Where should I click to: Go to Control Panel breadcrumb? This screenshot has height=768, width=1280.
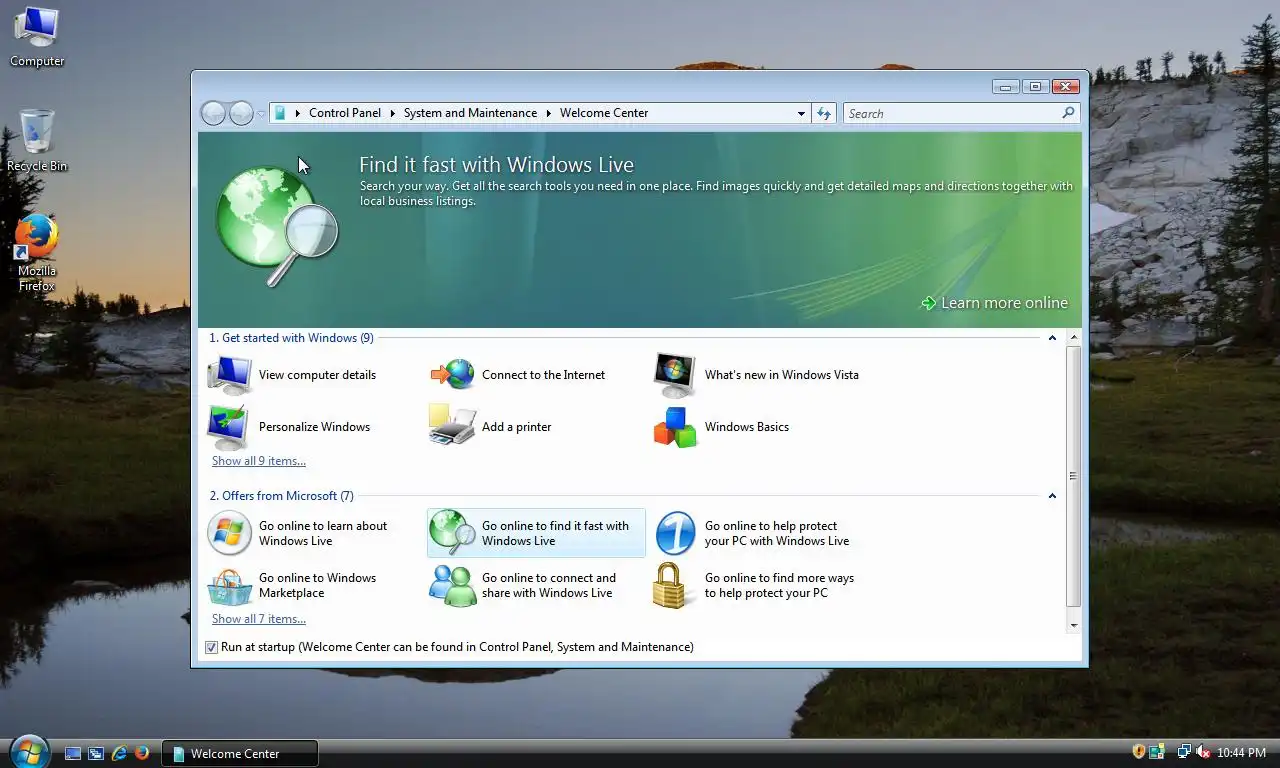pos(345,113)
